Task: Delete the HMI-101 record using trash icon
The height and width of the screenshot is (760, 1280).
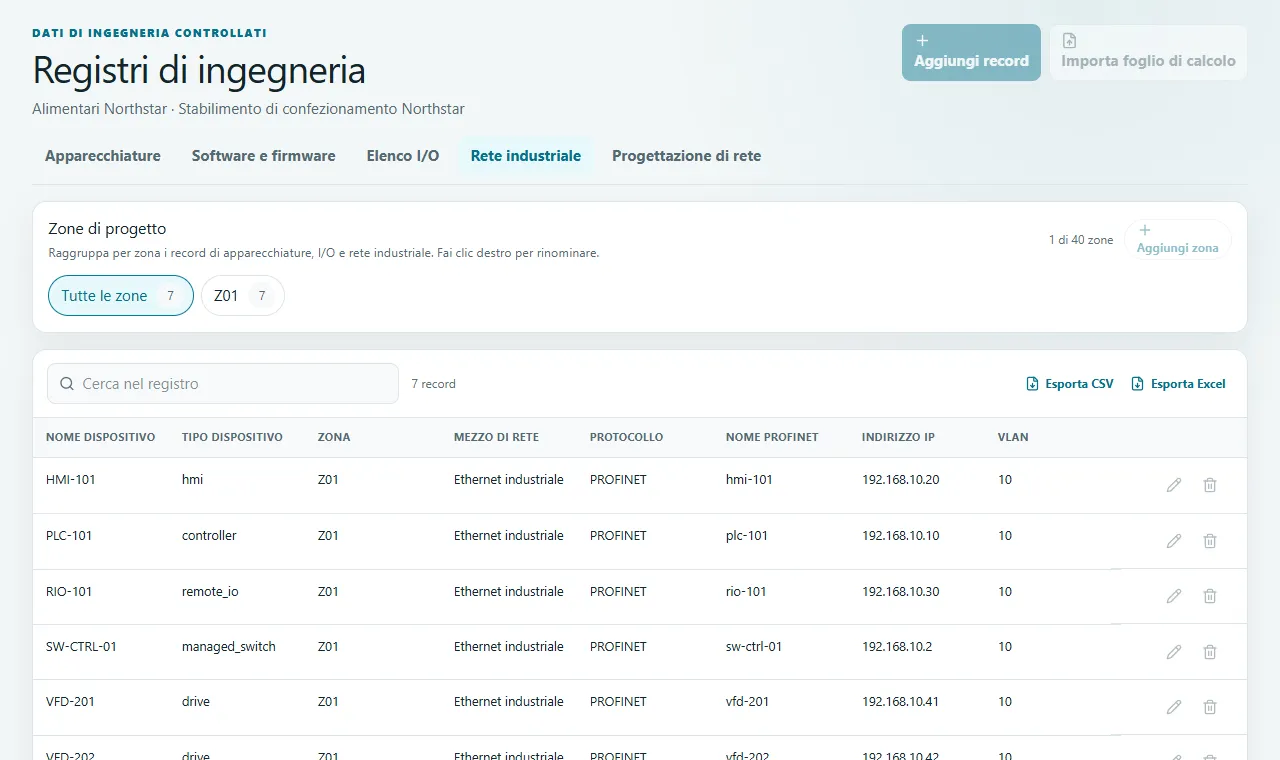Action: pyautogui.click(x=1210, y=485)
